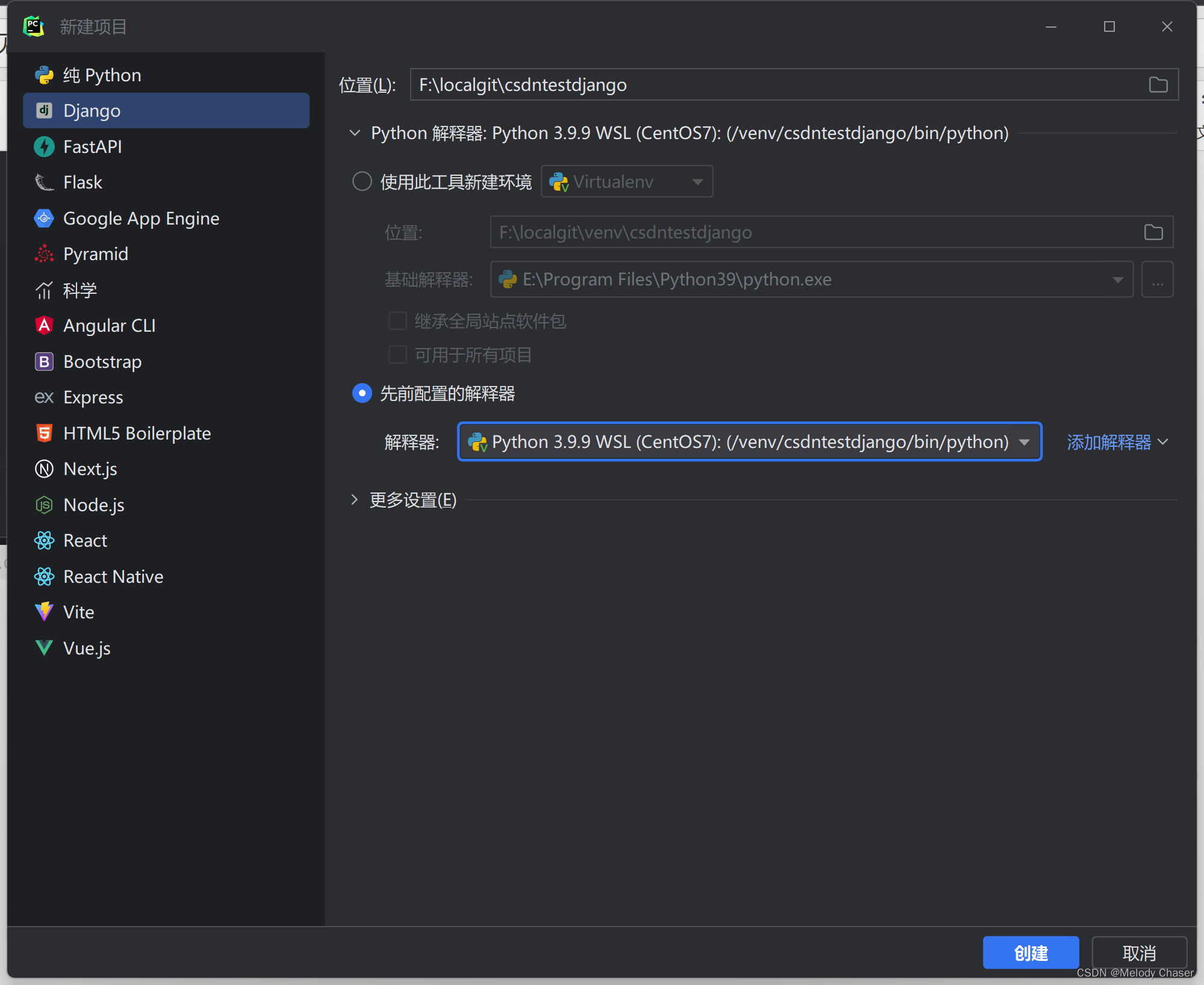The width and height of the screenshot is (1204, 985).
Task: Select FastAPI project type icon
Action: [x=46, y=146]
